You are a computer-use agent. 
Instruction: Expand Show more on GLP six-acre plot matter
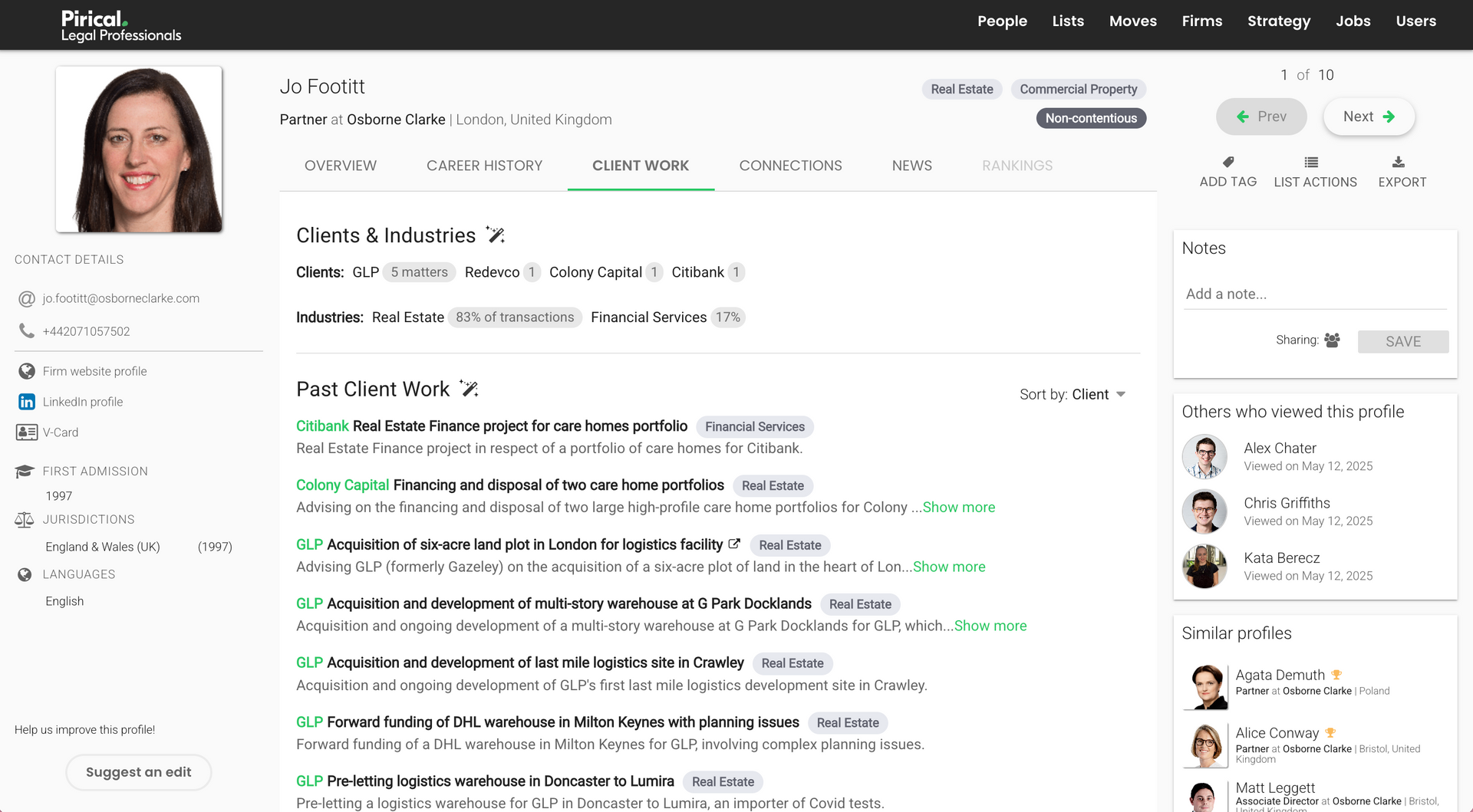coord(949,567)
